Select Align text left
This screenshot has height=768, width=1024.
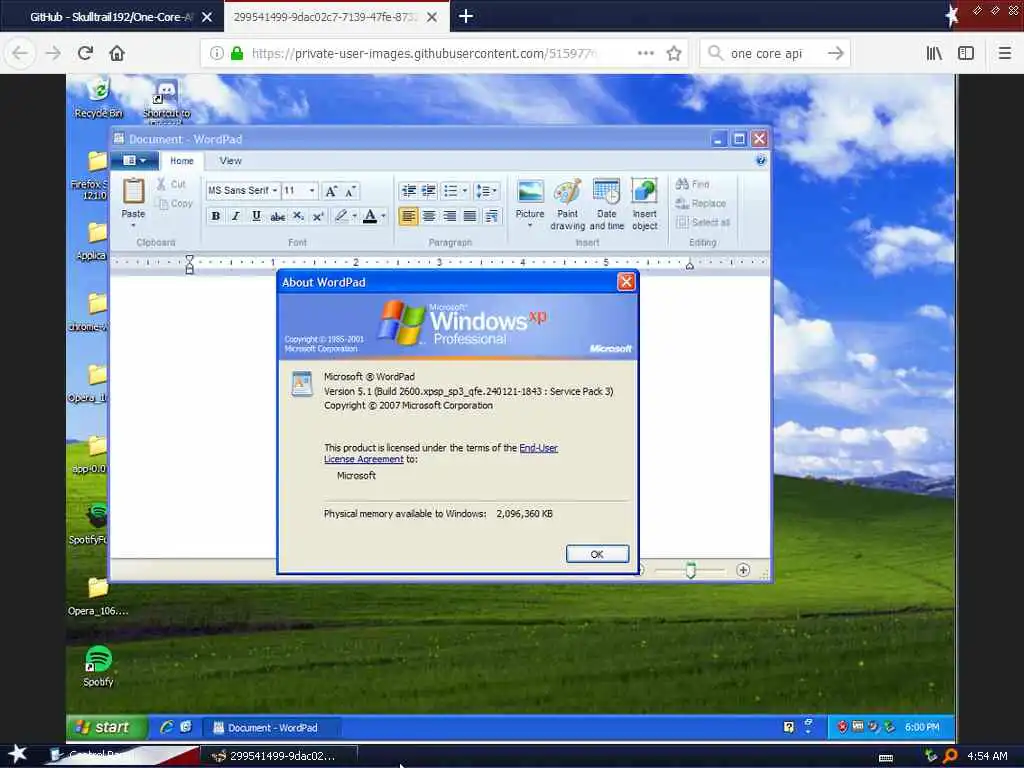pos(408,216)
